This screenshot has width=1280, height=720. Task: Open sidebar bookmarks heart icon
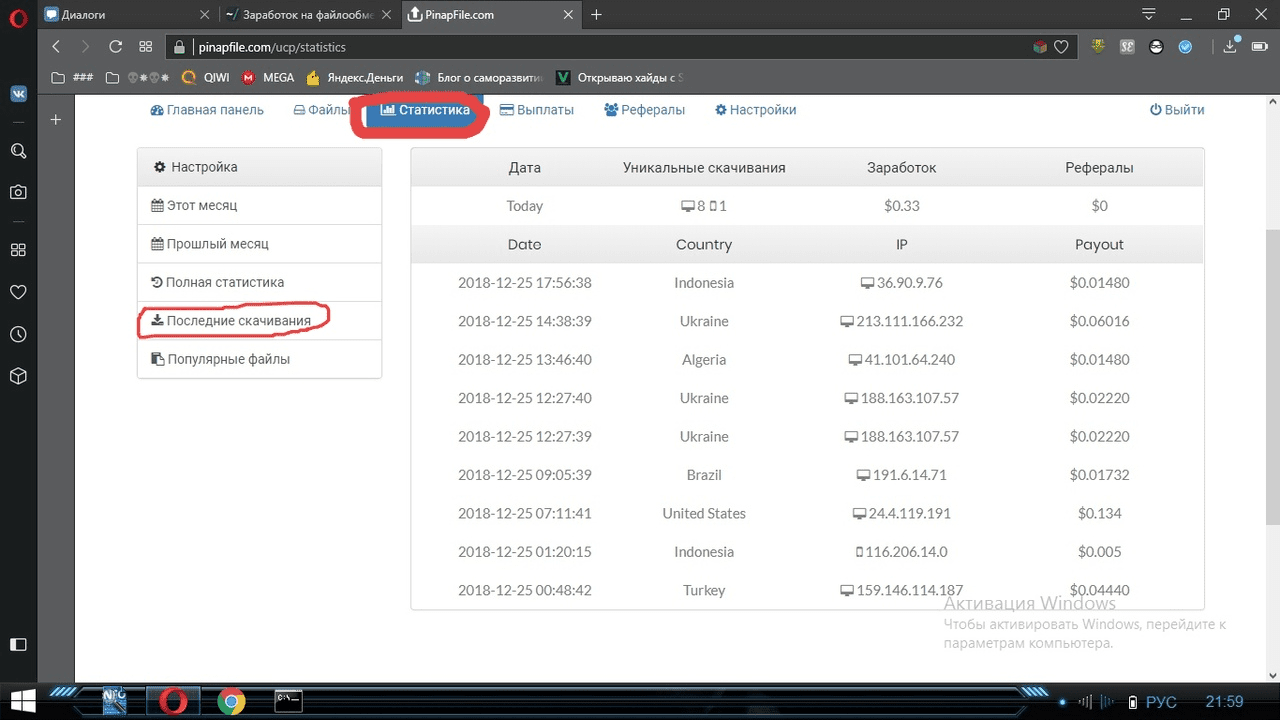[18, 292]
